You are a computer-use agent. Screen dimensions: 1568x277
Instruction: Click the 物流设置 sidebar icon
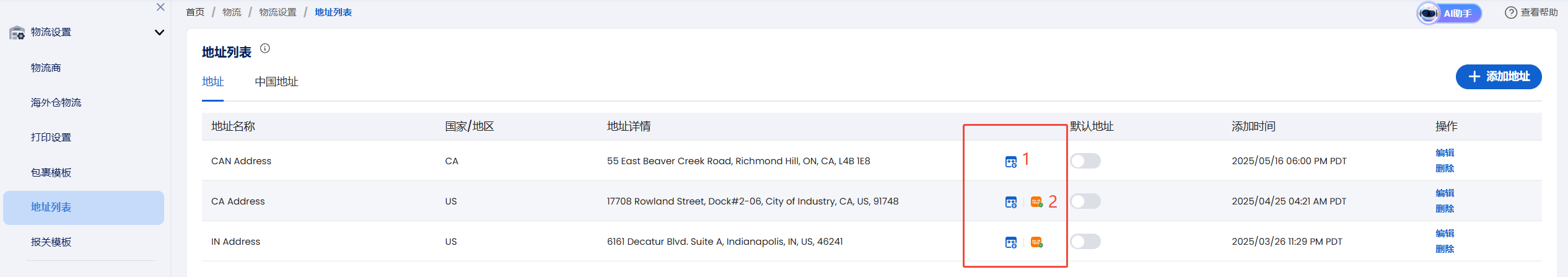17,32
